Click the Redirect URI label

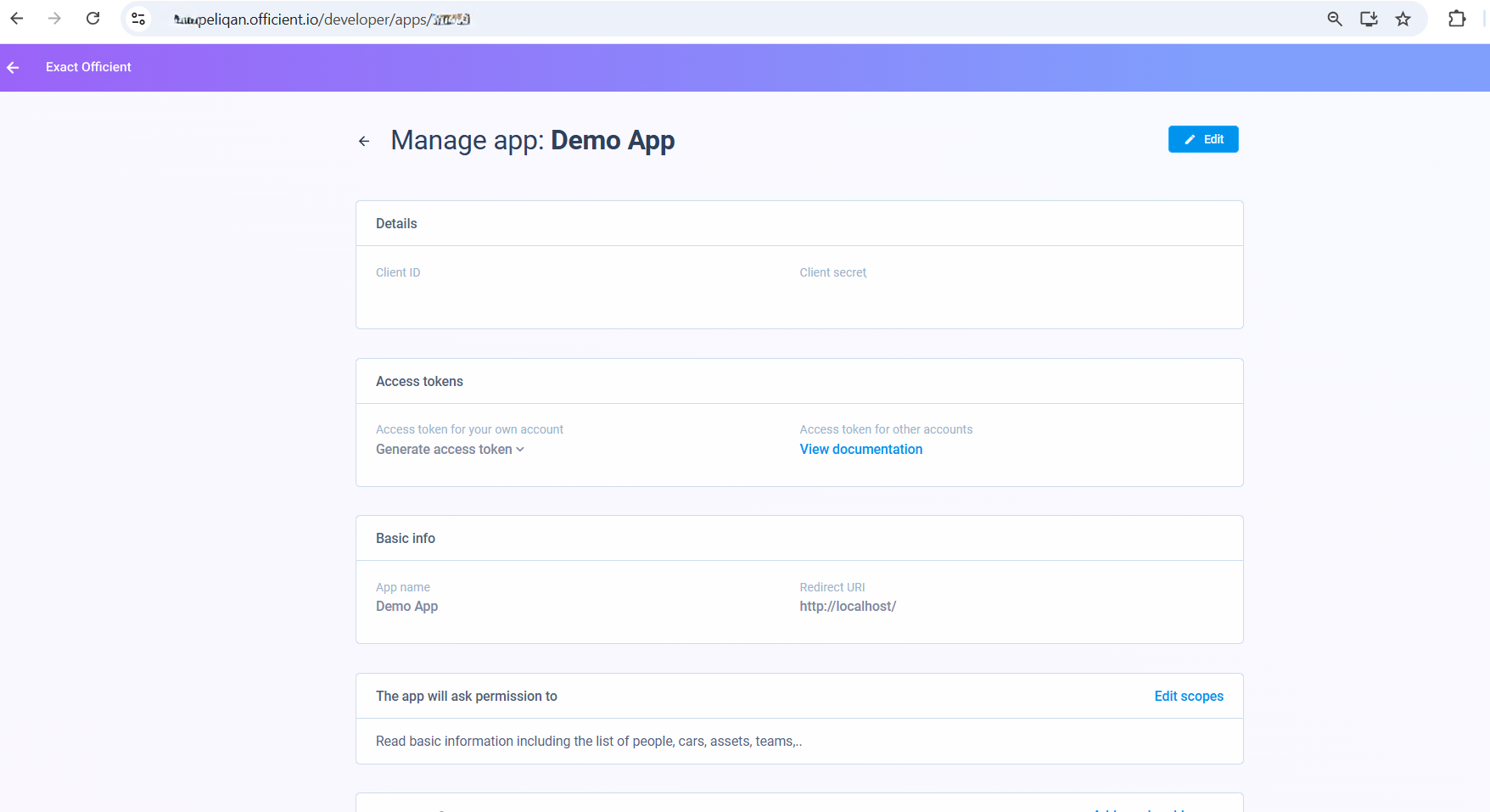point(832,587)
